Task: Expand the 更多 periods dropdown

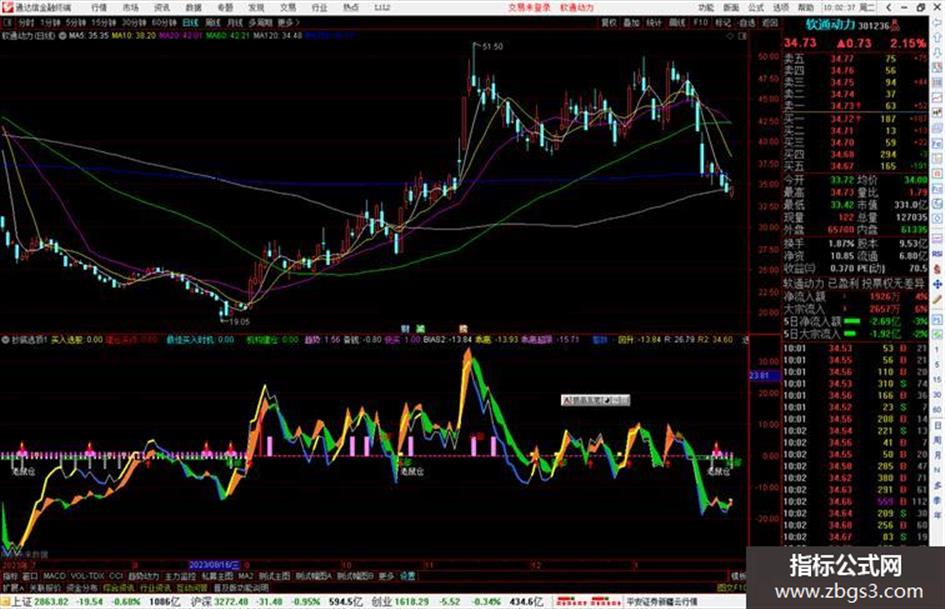Action: click(288, 22)
